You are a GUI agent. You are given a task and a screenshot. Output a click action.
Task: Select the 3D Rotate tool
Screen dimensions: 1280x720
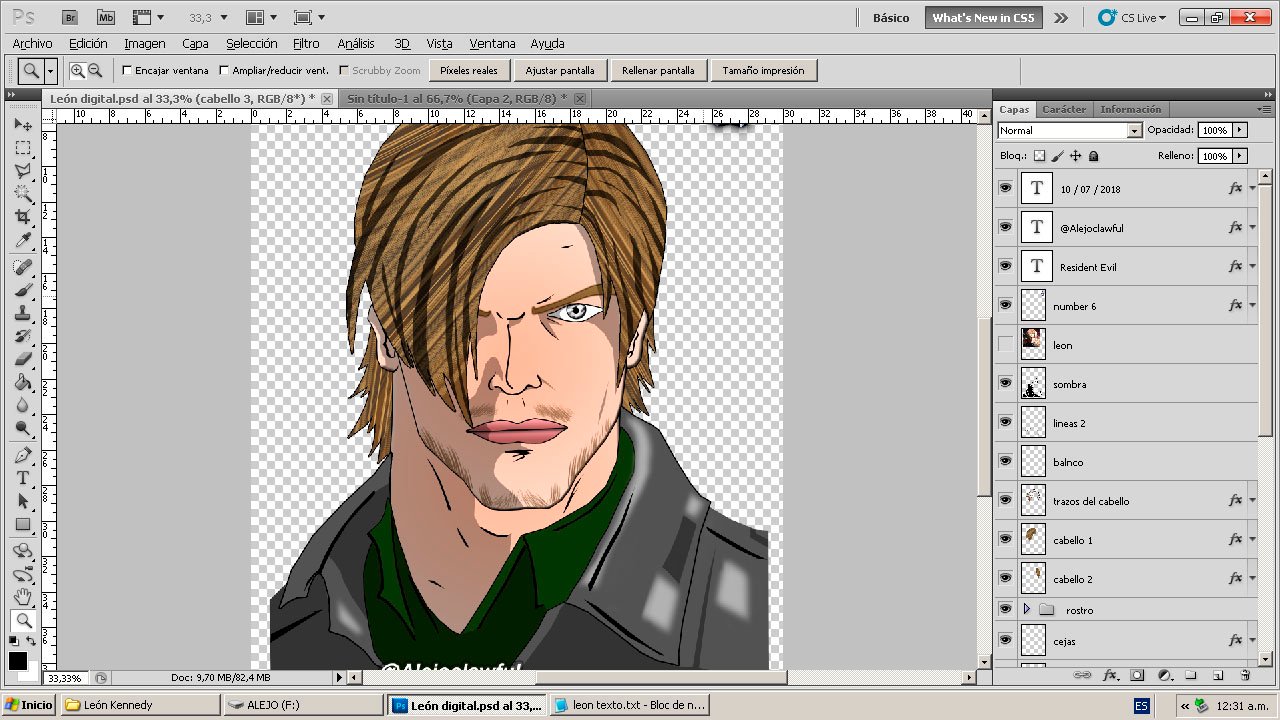coord(23,551)
